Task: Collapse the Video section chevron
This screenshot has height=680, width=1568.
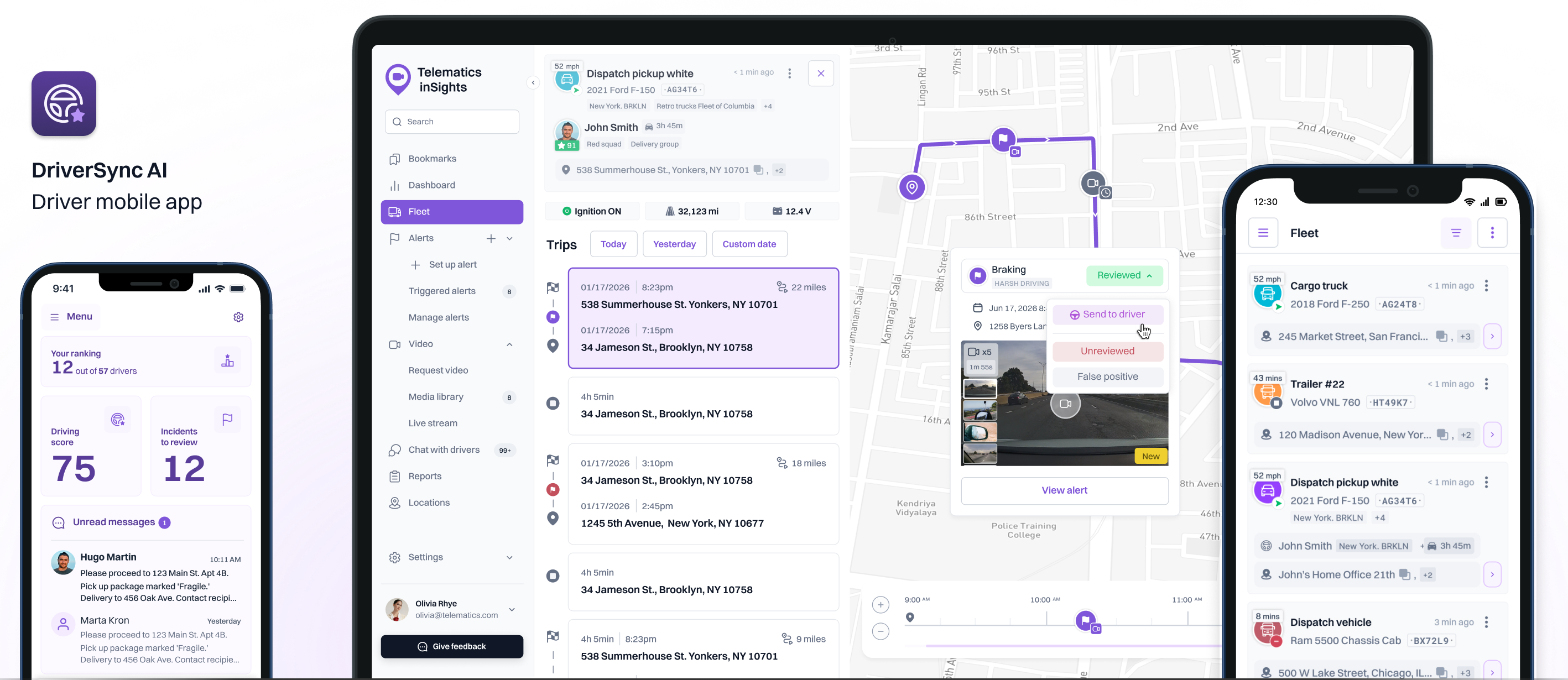Action: [509, 344]
